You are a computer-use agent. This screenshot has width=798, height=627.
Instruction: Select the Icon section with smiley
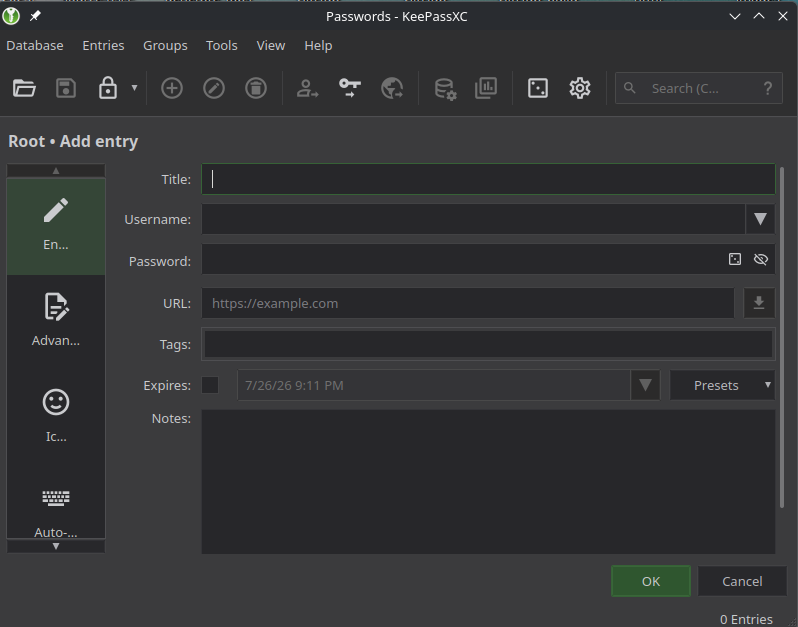(56, 418)
